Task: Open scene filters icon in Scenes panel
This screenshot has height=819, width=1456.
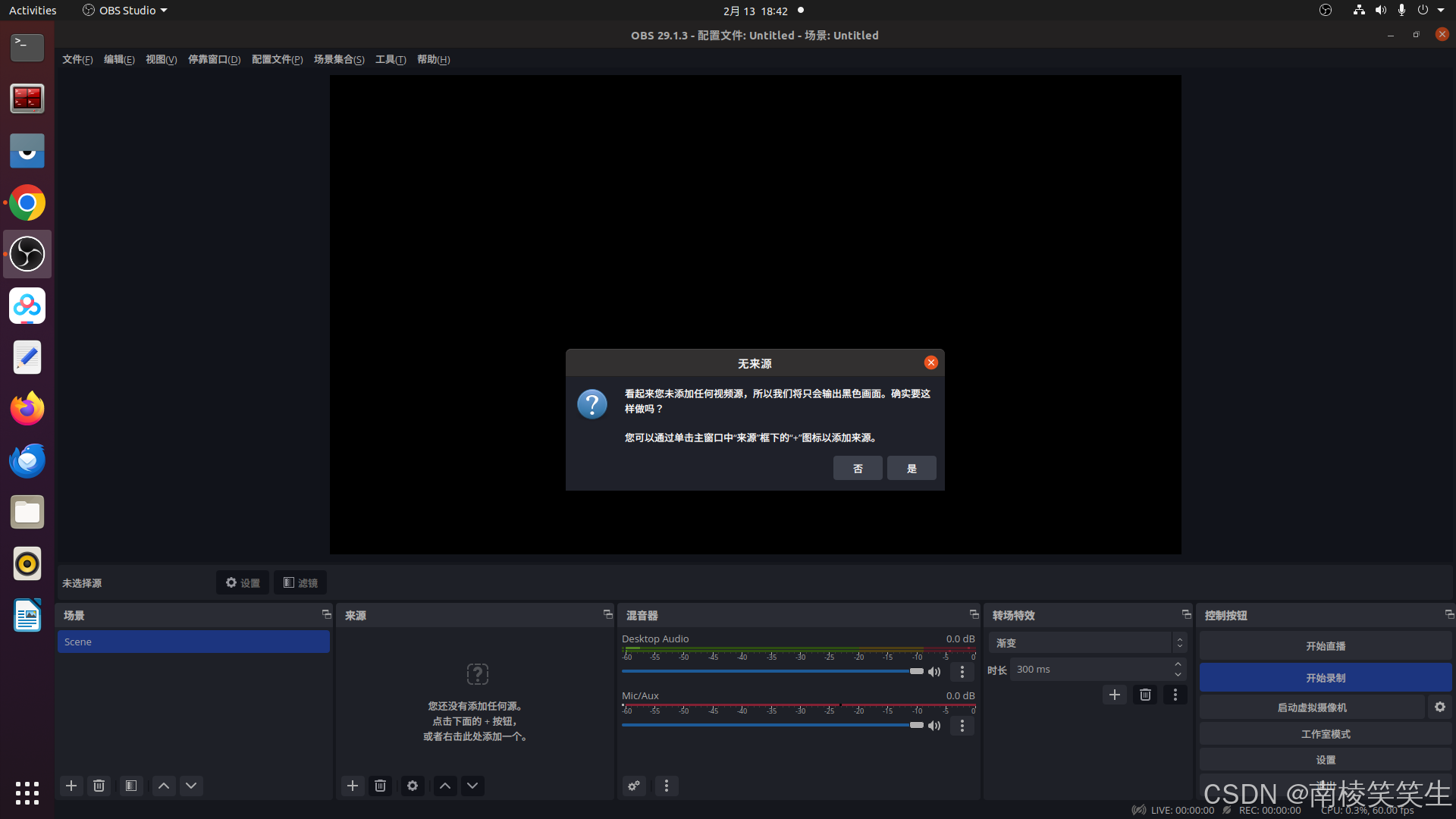Action: point(131,786)
